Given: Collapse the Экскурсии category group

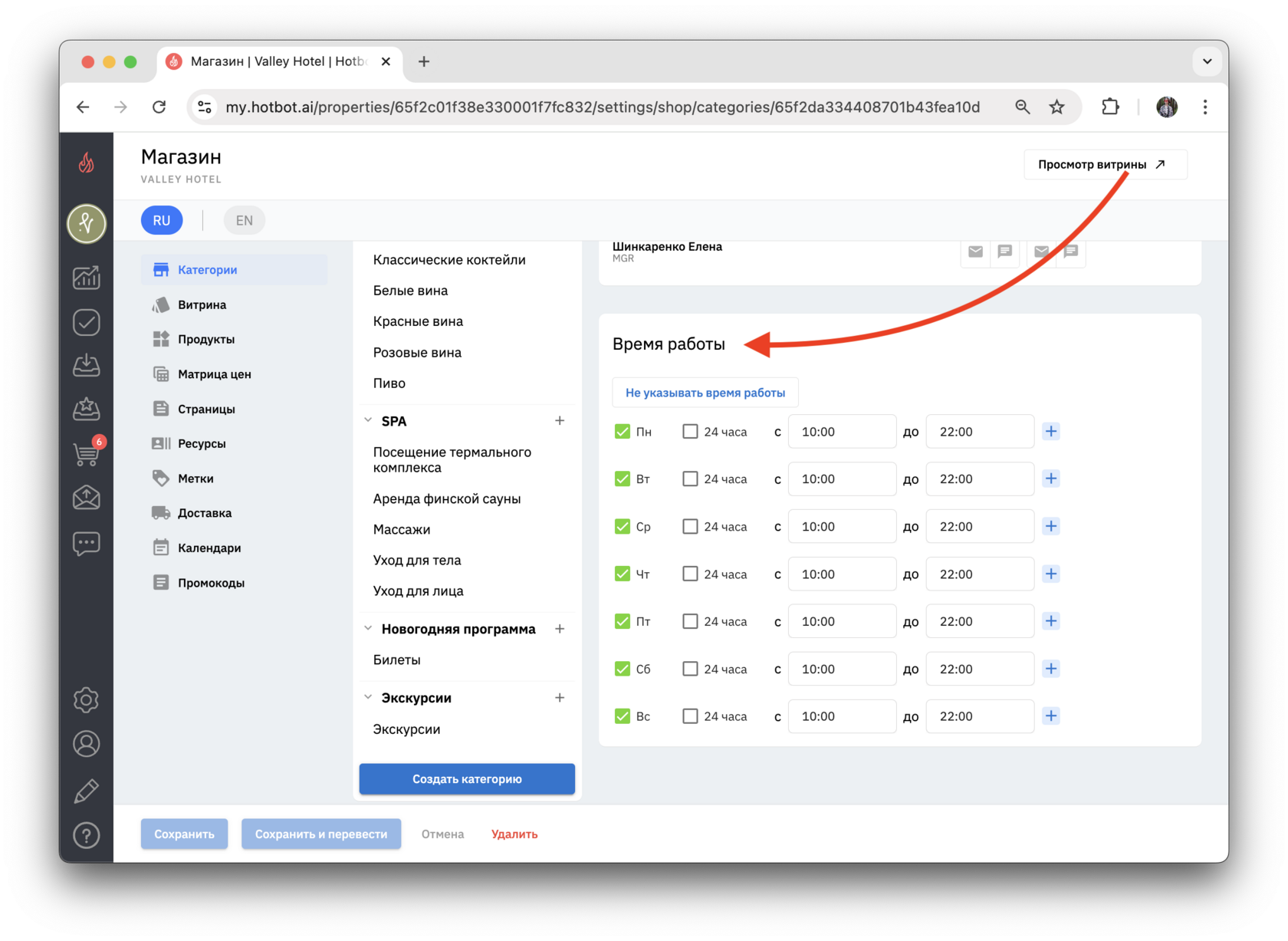Looking at the screenshot, I should tap(368, 697).
